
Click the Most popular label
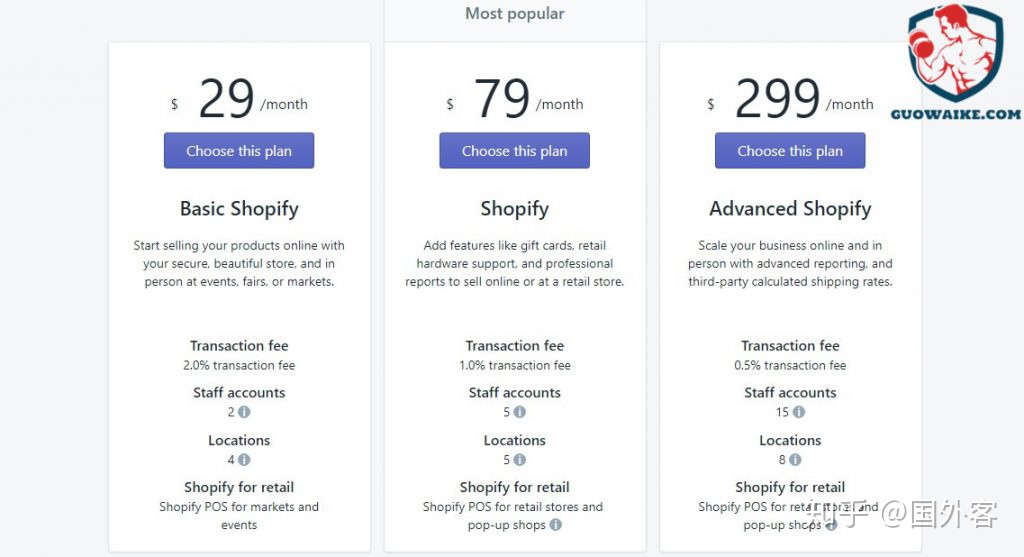click(x=514, y=14)
